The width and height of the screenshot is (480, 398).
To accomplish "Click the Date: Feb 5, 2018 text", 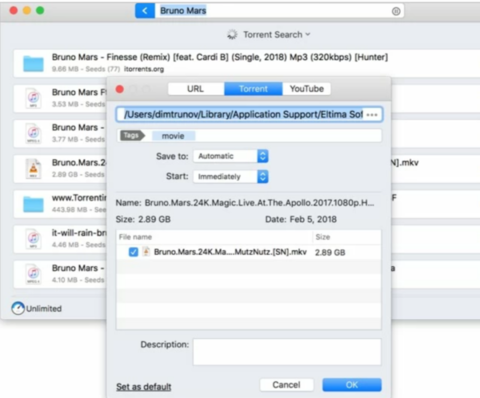I will (301, 219).
